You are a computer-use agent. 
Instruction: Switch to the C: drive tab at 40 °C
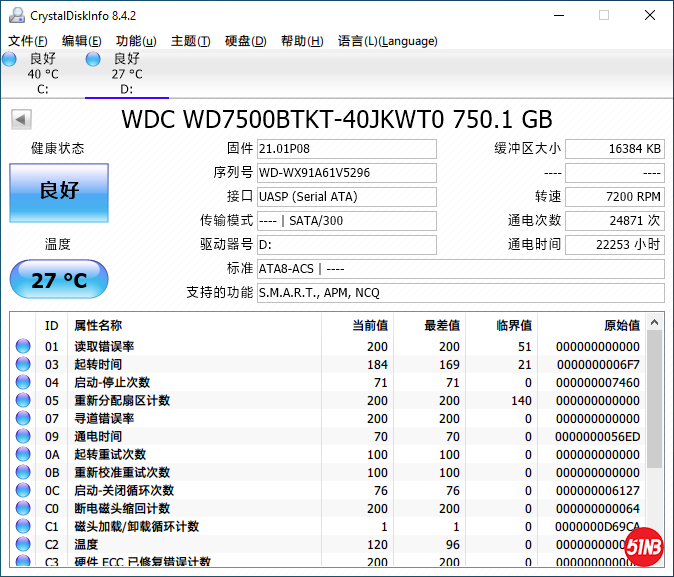tap(43, 74)
